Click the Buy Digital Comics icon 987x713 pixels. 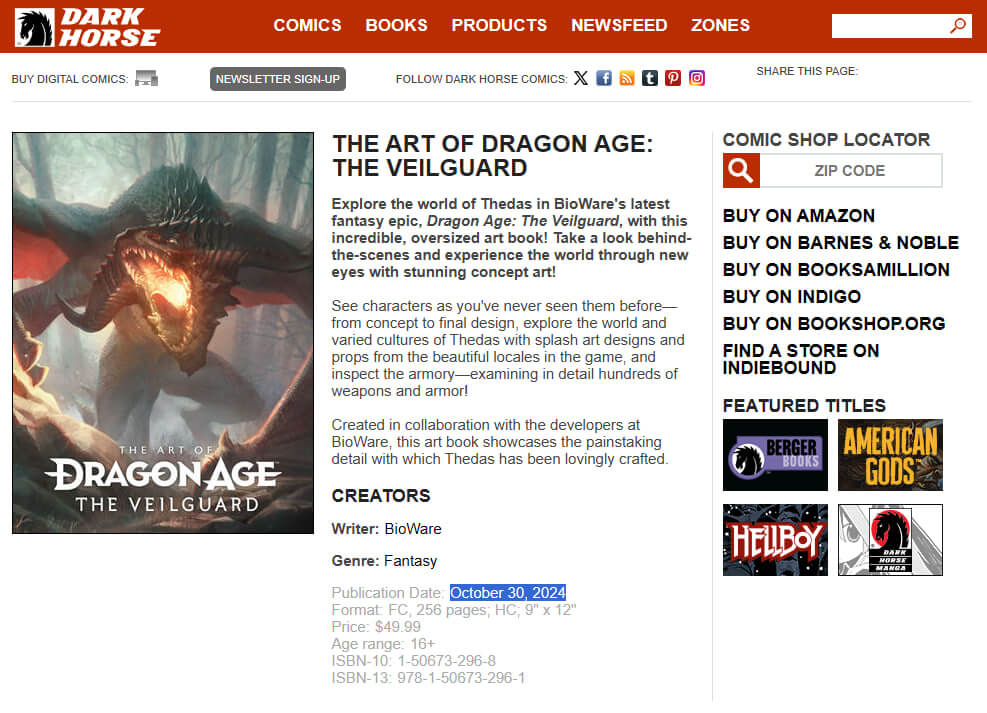point(147,79)
